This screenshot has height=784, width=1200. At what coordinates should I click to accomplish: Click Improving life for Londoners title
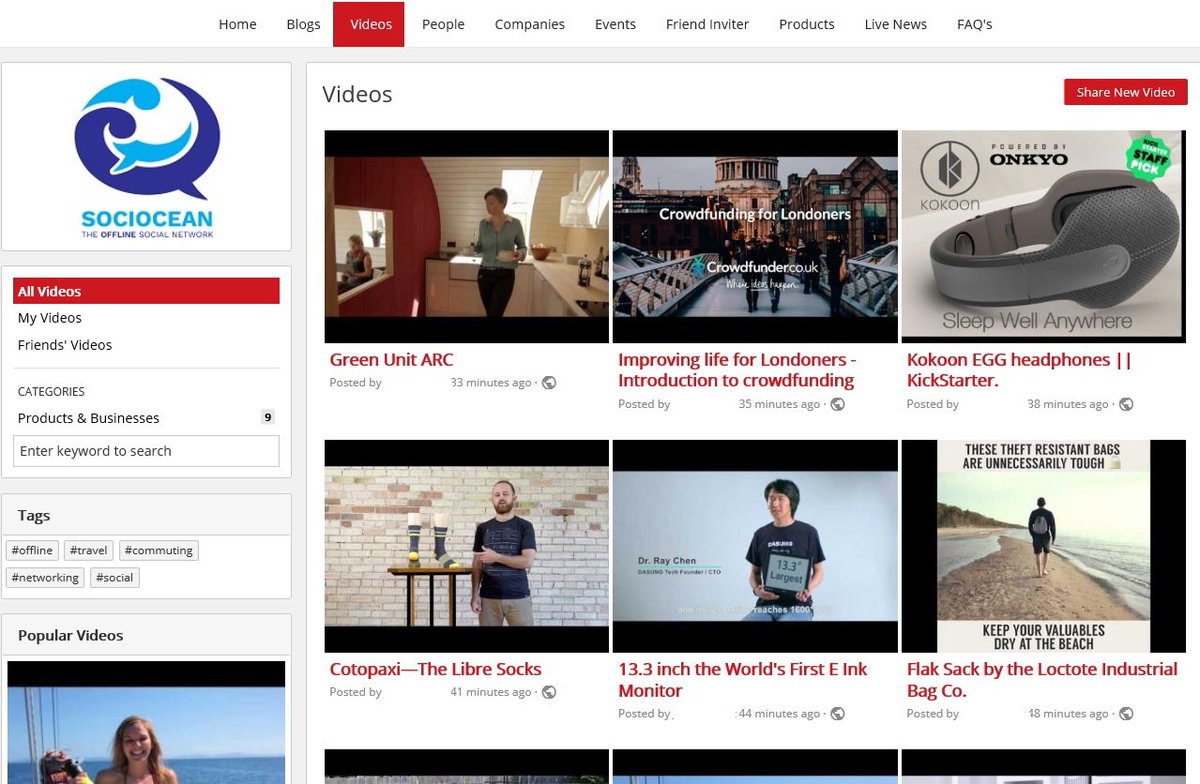point(737,370)
